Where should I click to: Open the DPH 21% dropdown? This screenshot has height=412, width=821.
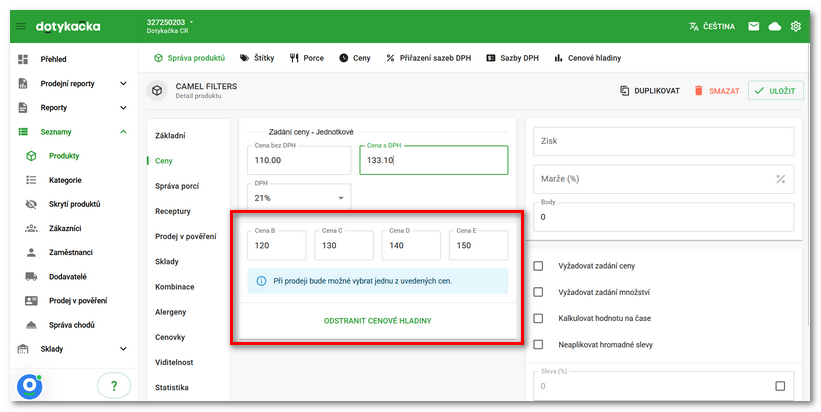tap(299, 197)
